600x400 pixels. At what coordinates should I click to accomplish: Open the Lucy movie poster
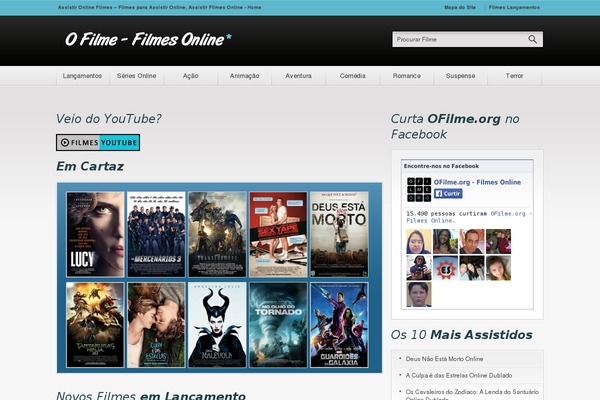(95, 234)
